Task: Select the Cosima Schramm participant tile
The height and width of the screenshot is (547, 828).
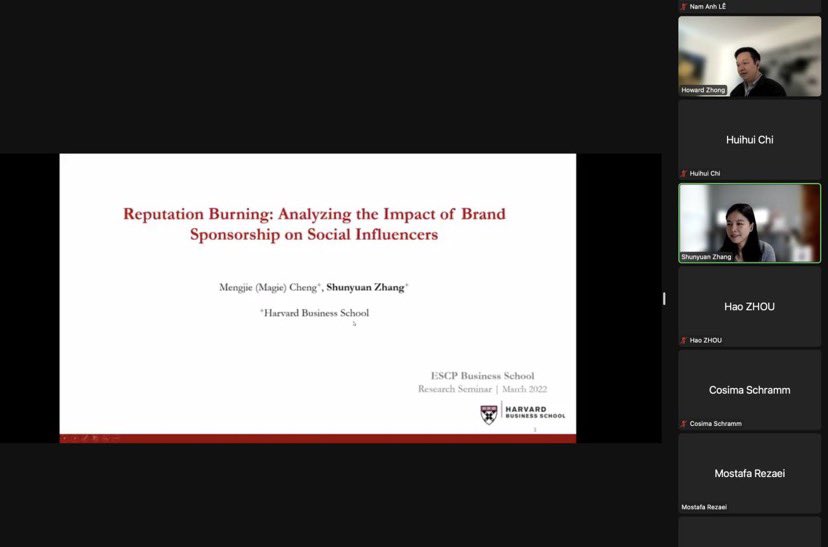Action: coord(749,390)
